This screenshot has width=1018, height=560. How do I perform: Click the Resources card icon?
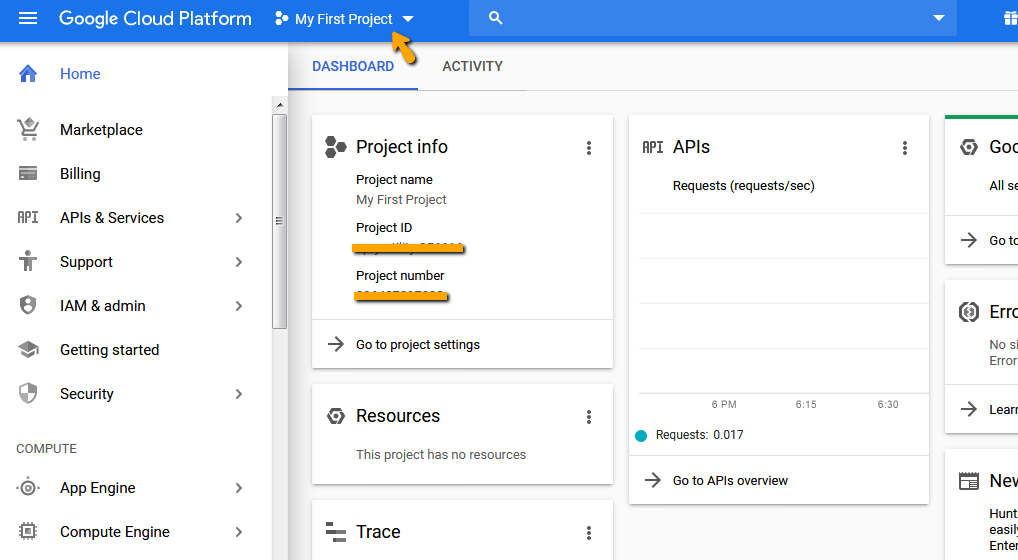[336, 416]
